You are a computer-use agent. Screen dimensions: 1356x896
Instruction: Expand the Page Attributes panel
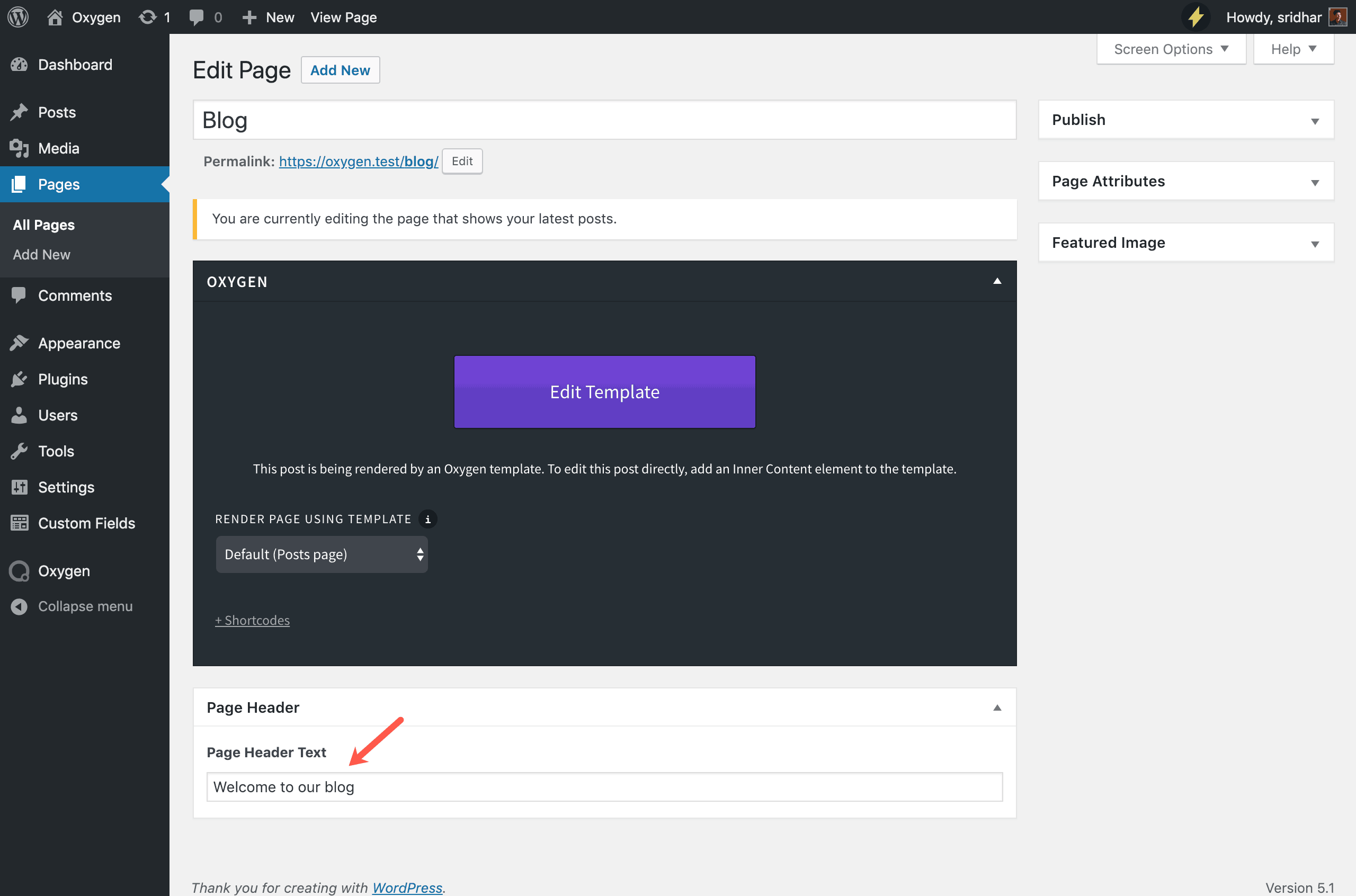coord(1314,182)
